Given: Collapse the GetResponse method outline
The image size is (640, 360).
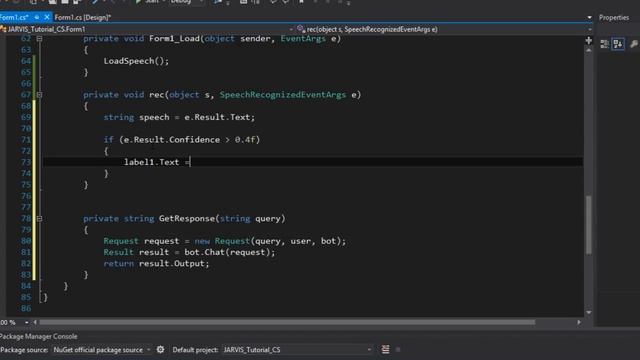Looking at the screenshot, I should [40, 219].
